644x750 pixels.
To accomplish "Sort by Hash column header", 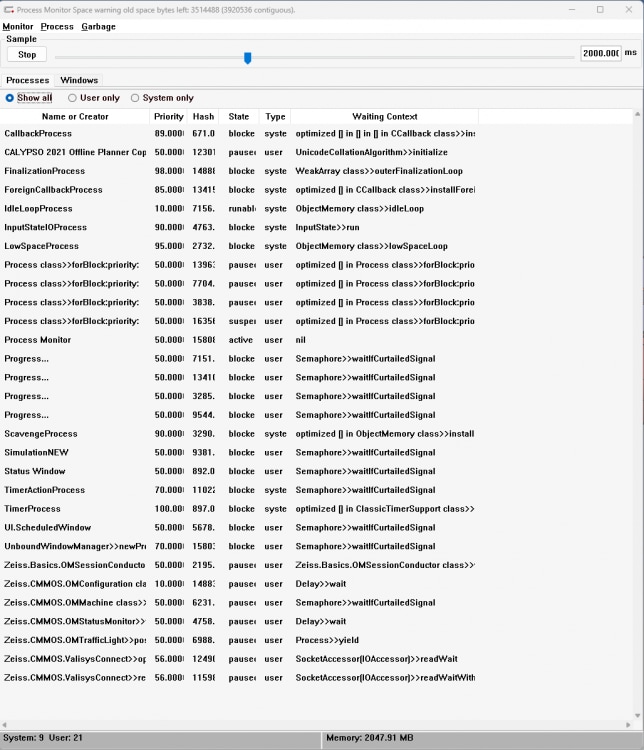I will (203, 117).
